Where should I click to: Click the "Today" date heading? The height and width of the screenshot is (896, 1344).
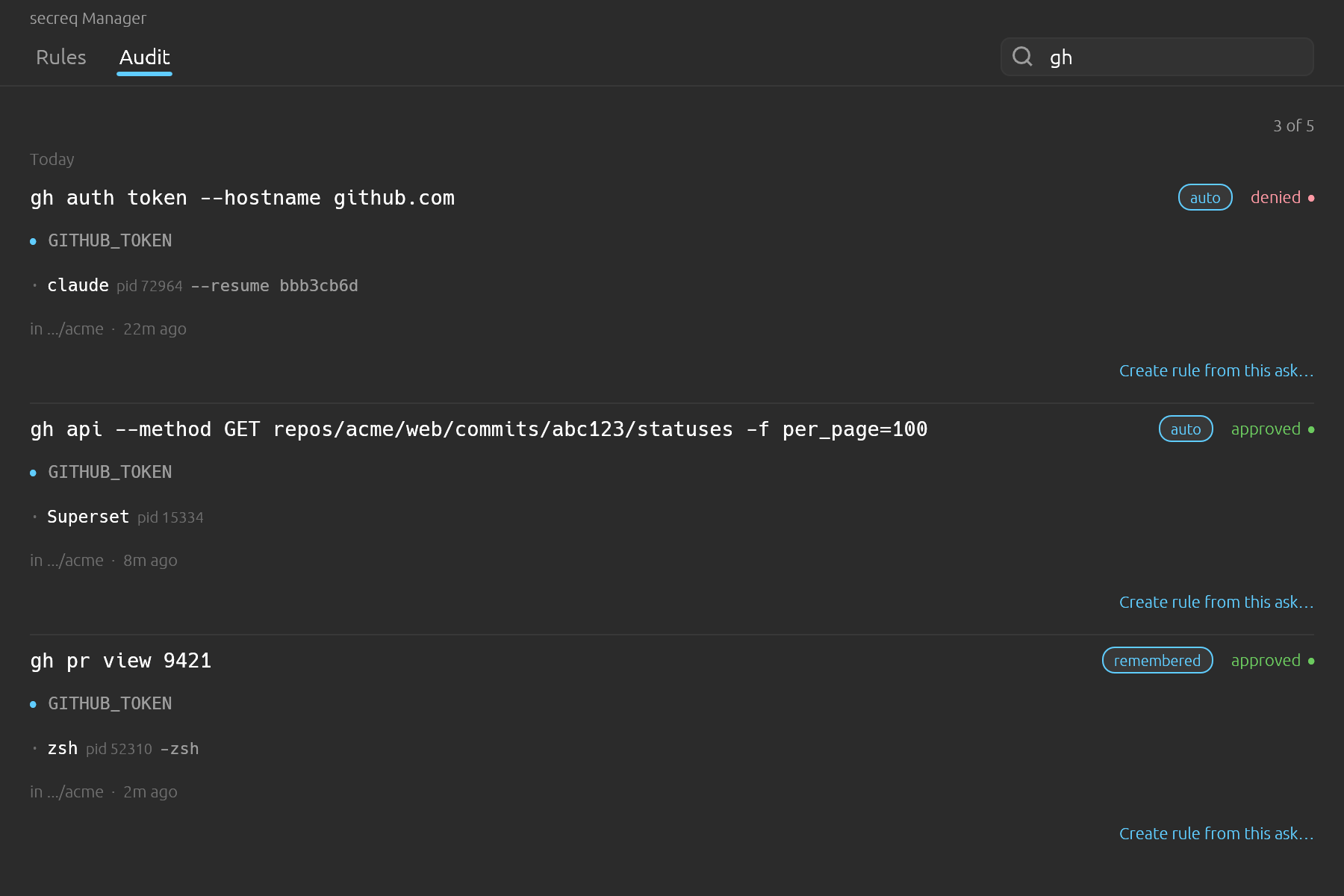pos(52,160)
